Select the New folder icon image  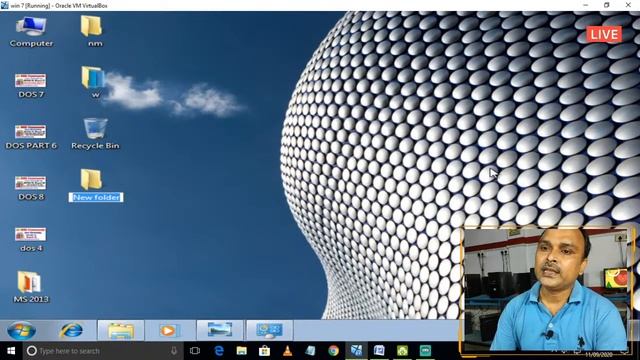[x=91, y=180]
